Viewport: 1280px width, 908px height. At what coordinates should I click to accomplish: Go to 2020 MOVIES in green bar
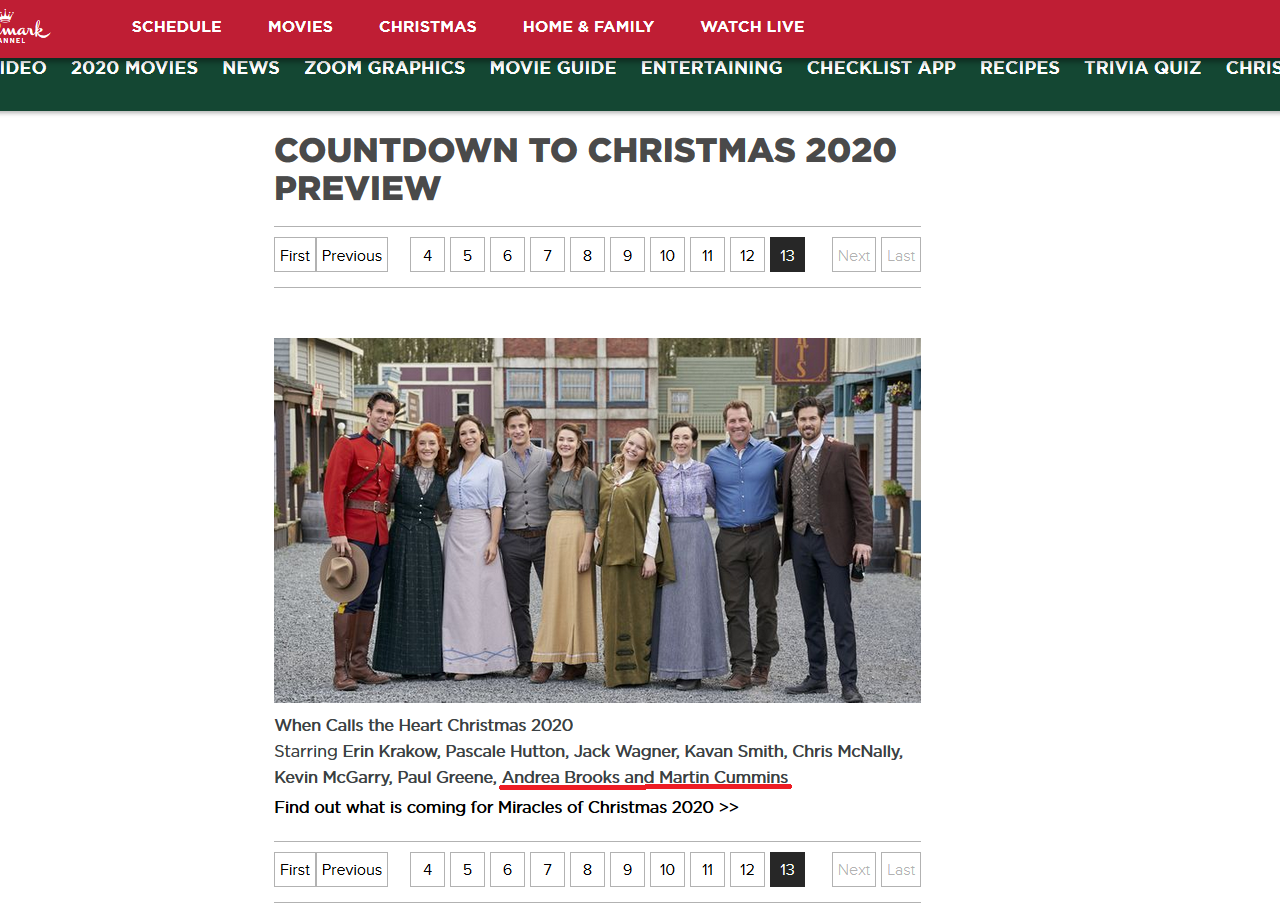click(134, 68)
